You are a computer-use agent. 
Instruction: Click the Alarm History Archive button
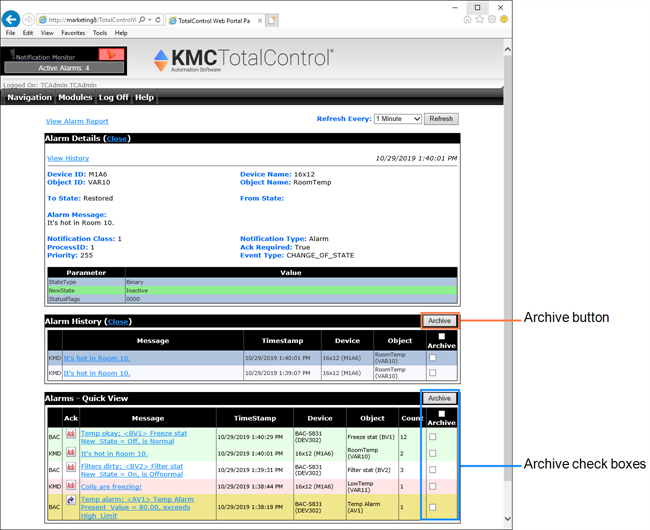(x=439, y=321)
